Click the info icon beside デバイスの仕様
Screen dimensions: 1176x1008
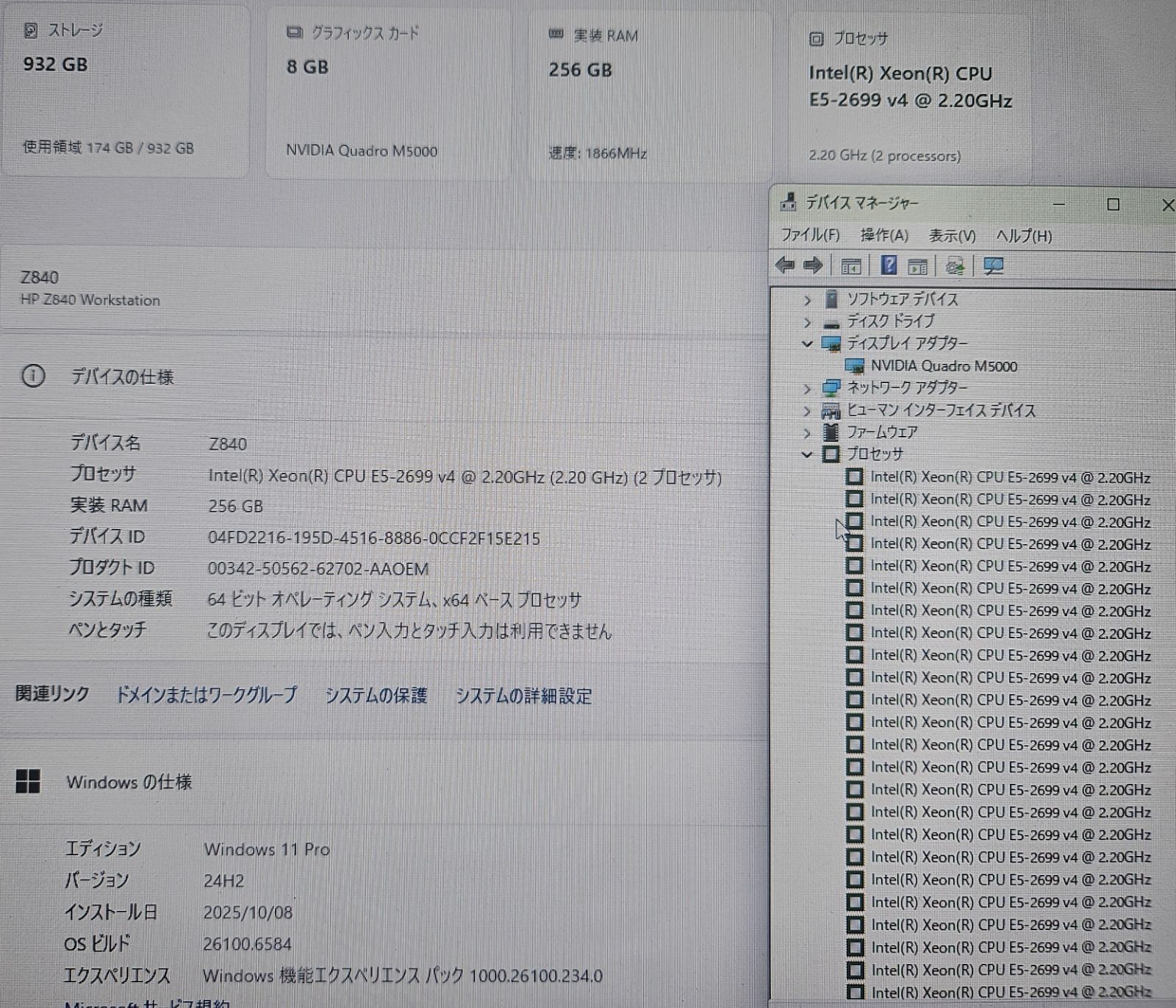pos(33,376)
